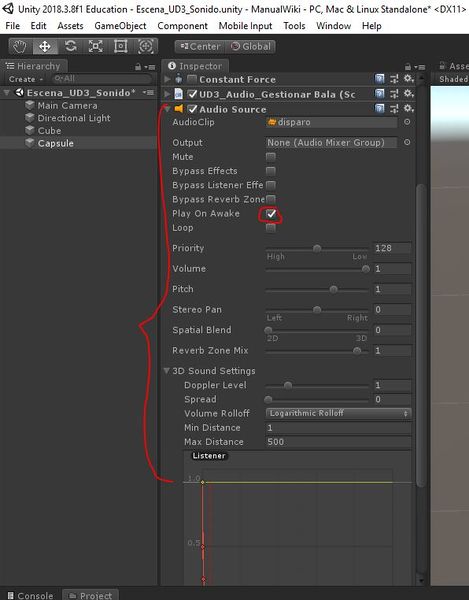Screen dimensions: 469x600
Task: Click the Inspector panel lock icon
Action: 408,67
